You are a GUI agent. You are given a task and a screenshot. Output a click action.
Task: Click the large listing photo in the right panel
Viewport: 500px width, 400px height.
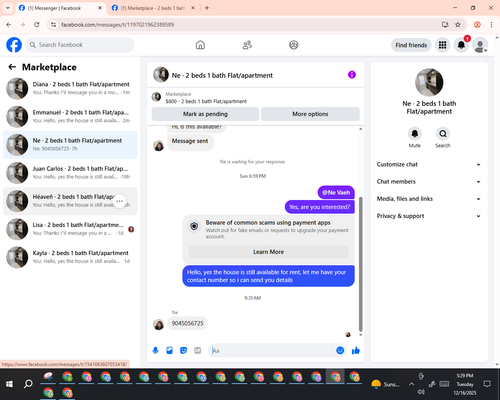(x=429, y=82)
